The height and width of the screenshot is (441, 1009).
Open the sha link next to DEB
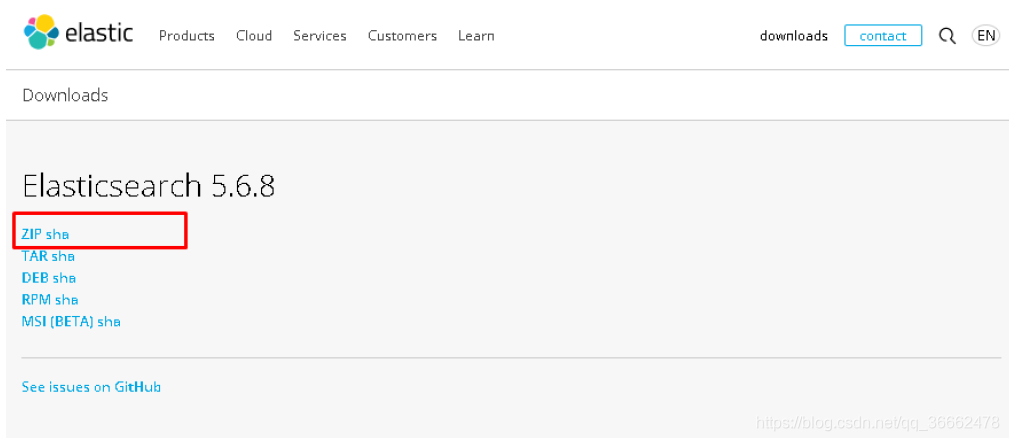tap(64, 278)
